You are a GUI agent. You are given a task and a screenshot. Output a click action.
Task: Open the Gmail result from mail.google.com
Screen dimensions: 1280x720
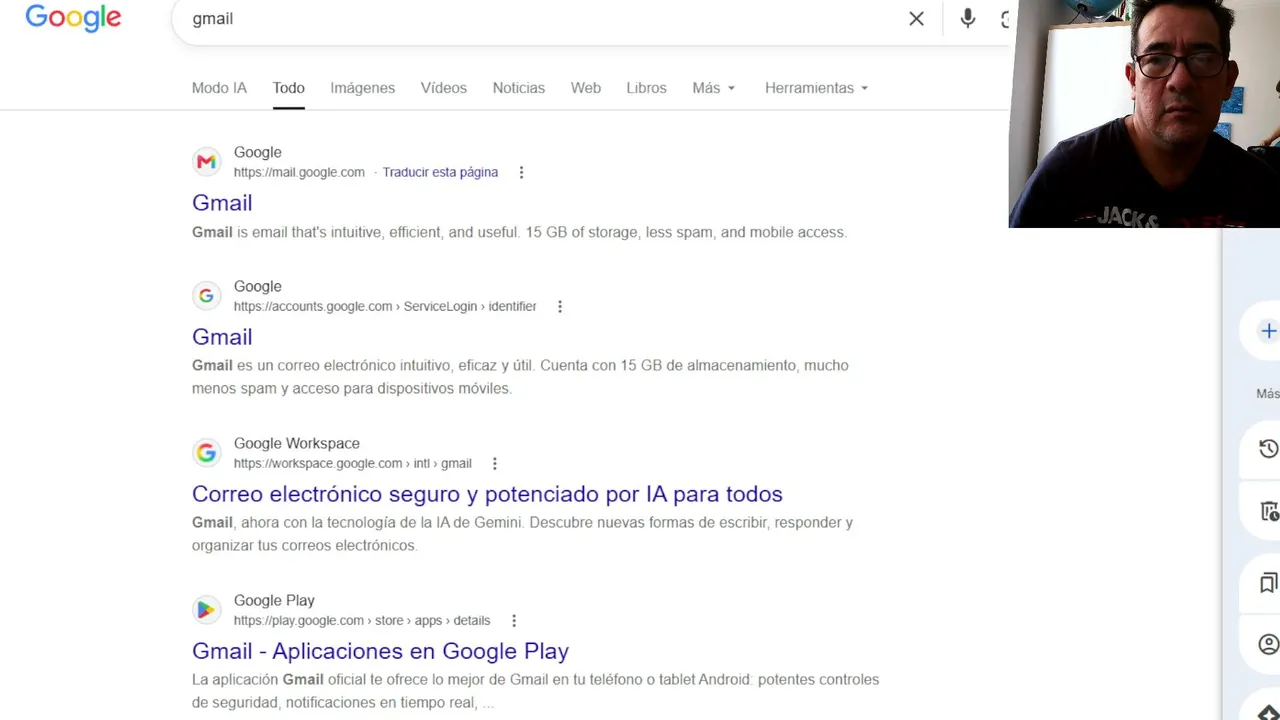pos(222,203)
